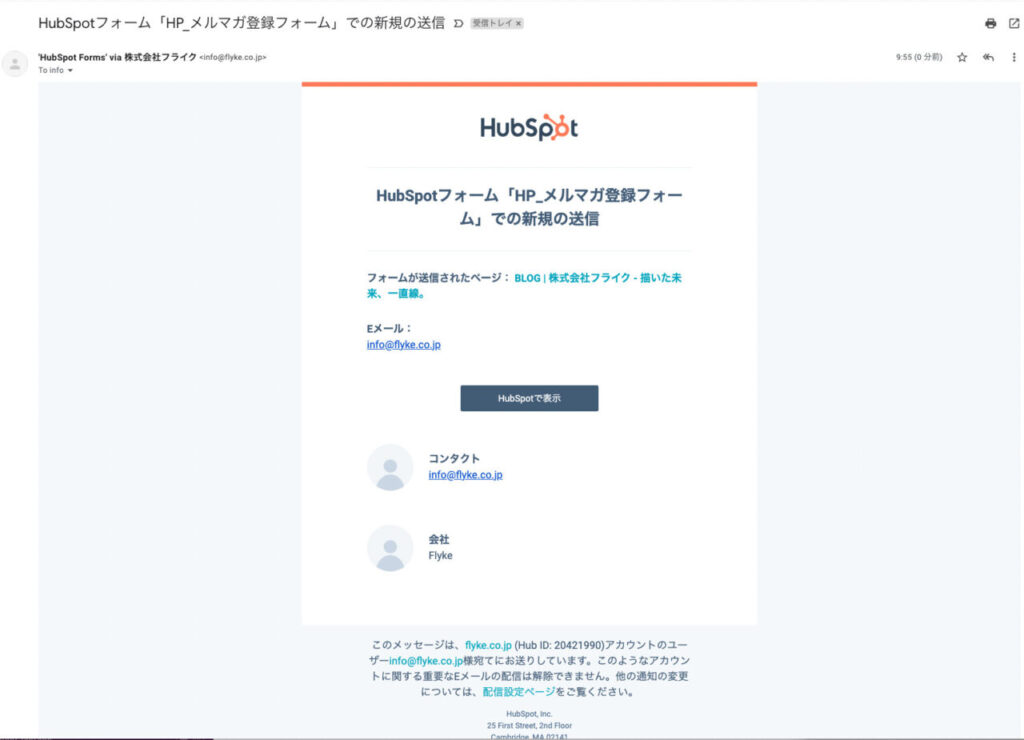Open the more options three-dot menu
Viewport: 1024px width, 740px height.
(1014, 57)
